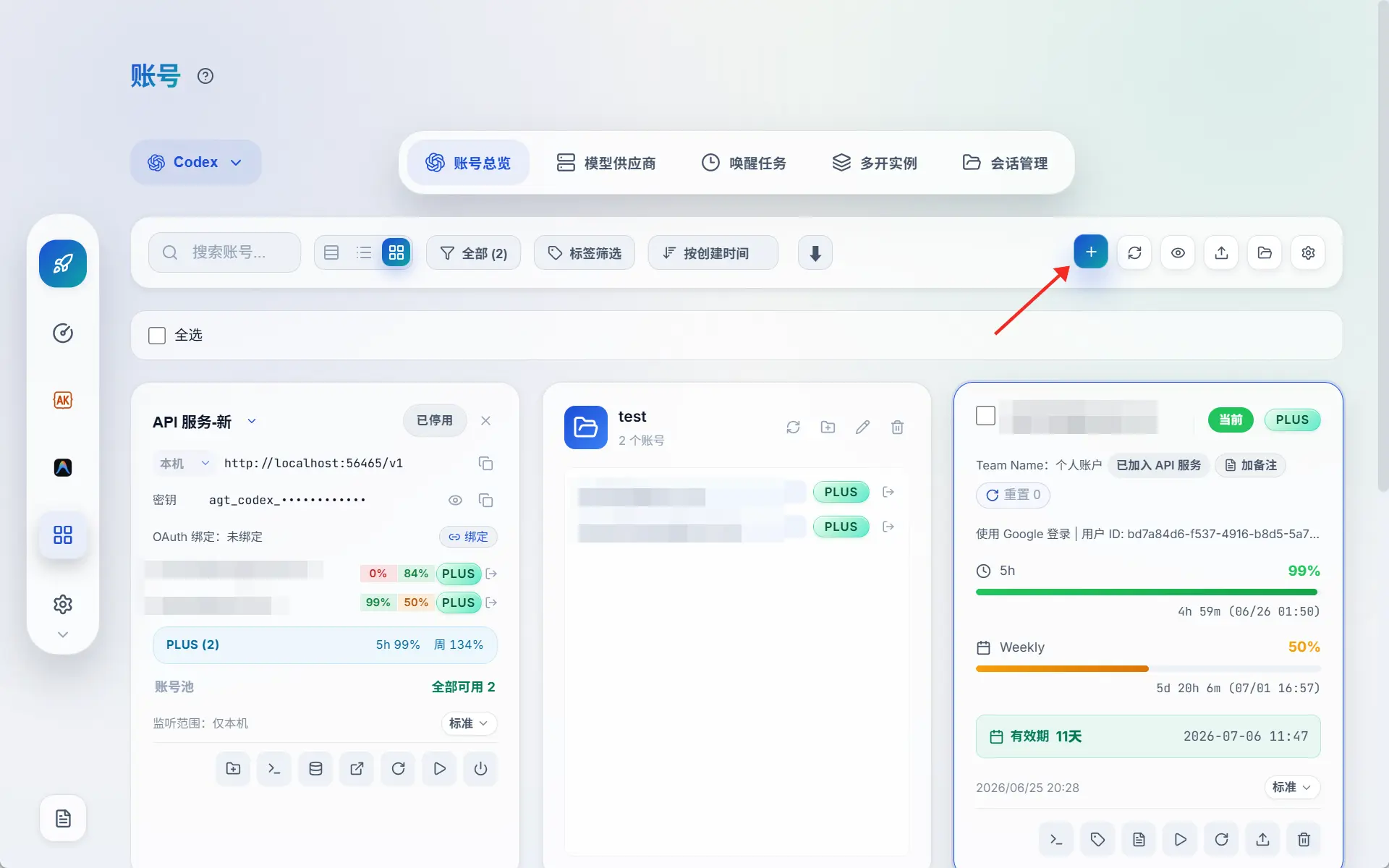Click the power icon in API service card
Viewport: 1389px width, 868px height.
pos(480,769)
